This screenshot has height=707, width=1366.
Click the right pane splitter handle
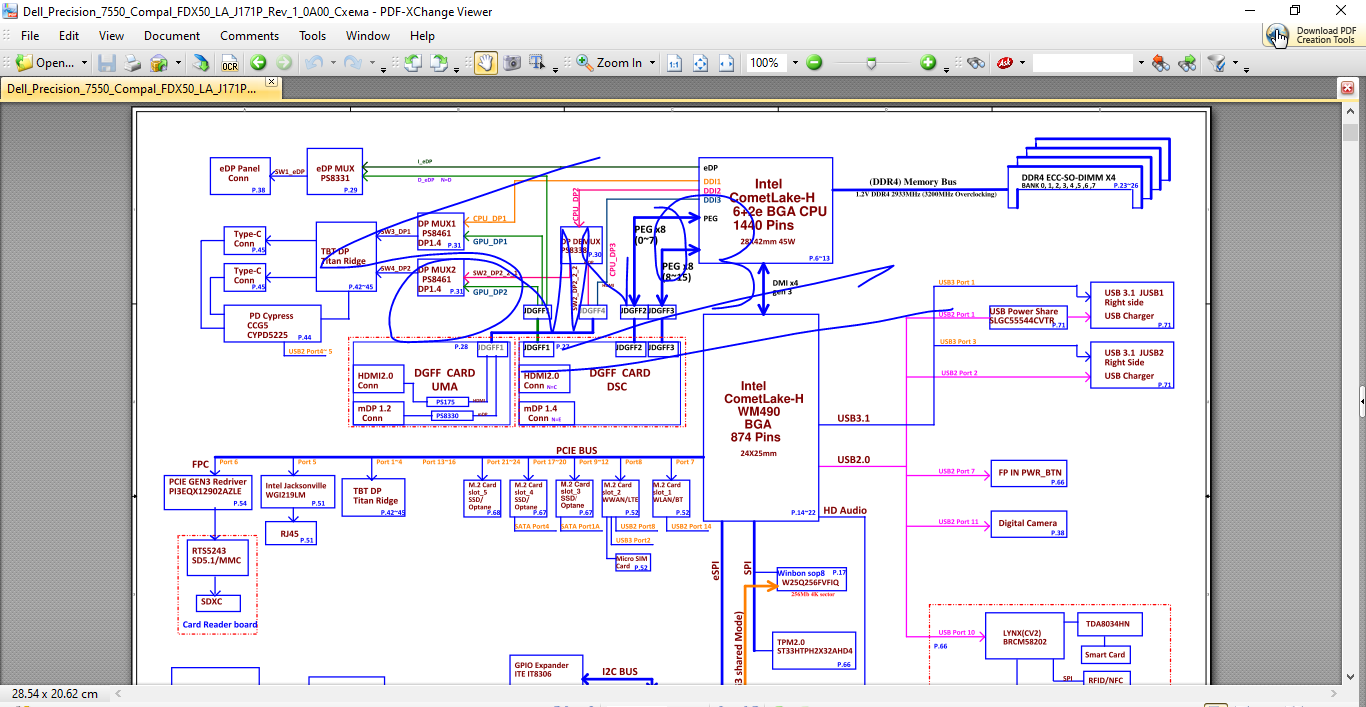pyautogui.click(x=1361, y=400)
